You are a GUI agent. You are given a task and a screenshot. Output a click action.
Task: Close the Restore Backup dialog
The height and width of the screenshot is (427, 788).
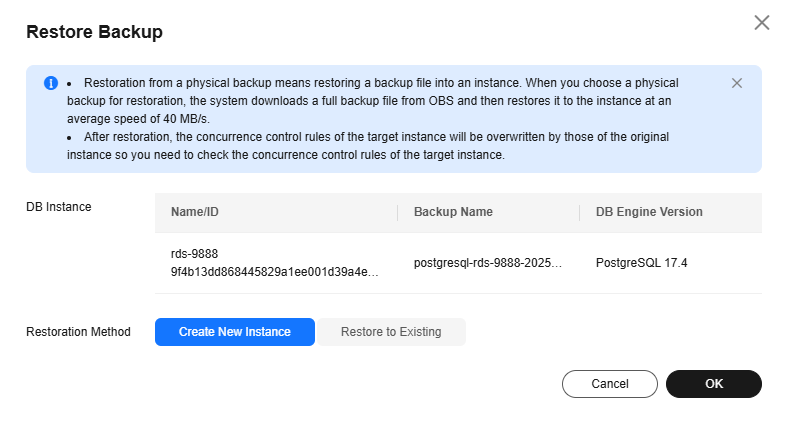coord(762,23)
